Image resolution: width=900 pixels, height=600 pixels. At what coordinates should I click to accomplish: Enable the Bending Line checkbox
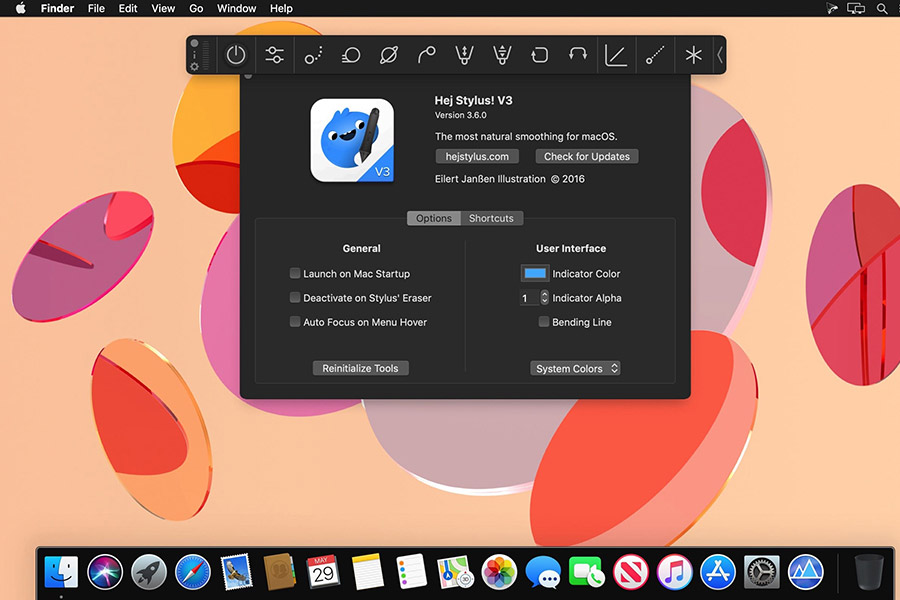point(544,322)
